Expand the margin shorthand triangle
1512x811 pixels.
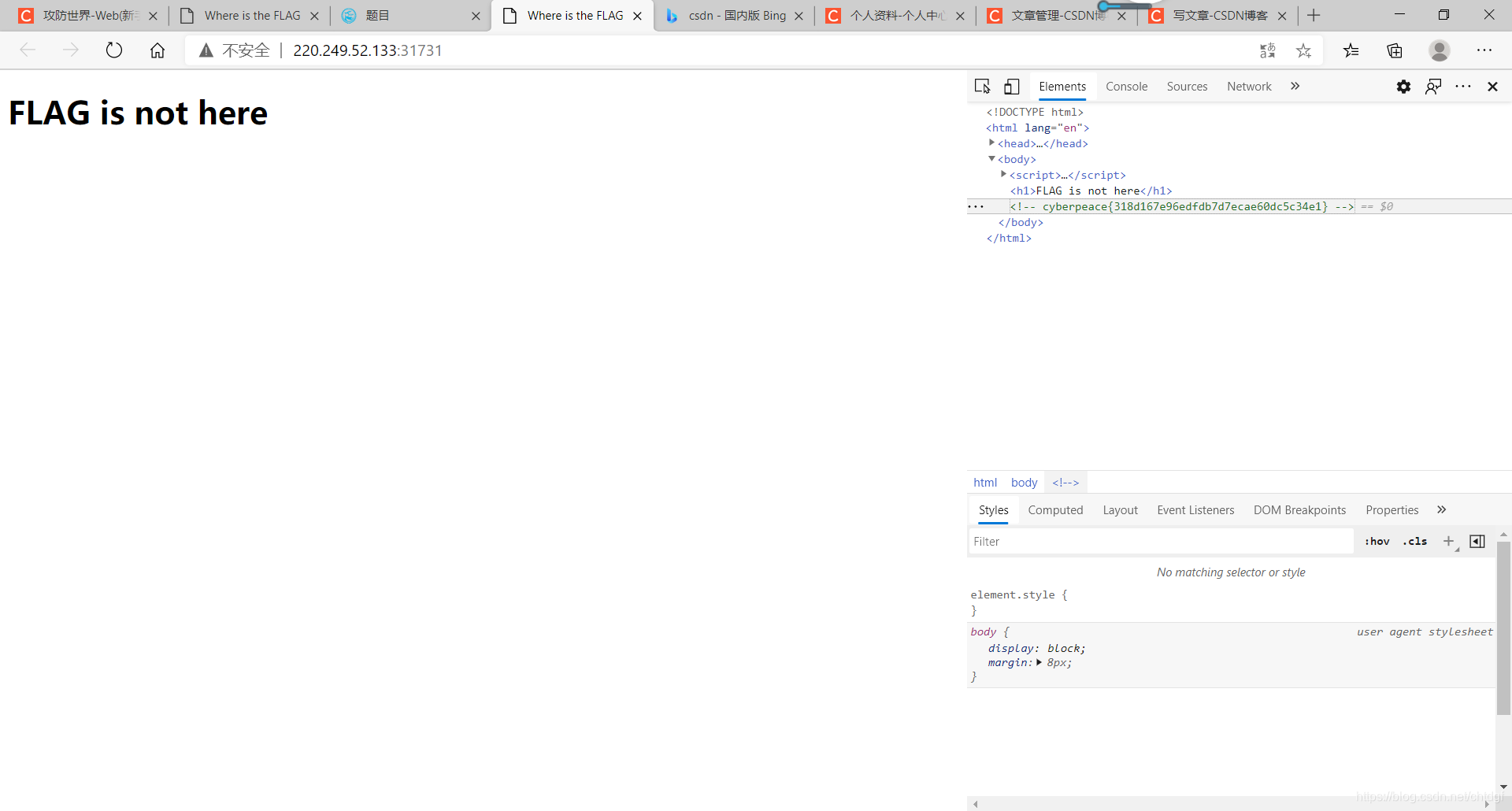(1039, 663)
